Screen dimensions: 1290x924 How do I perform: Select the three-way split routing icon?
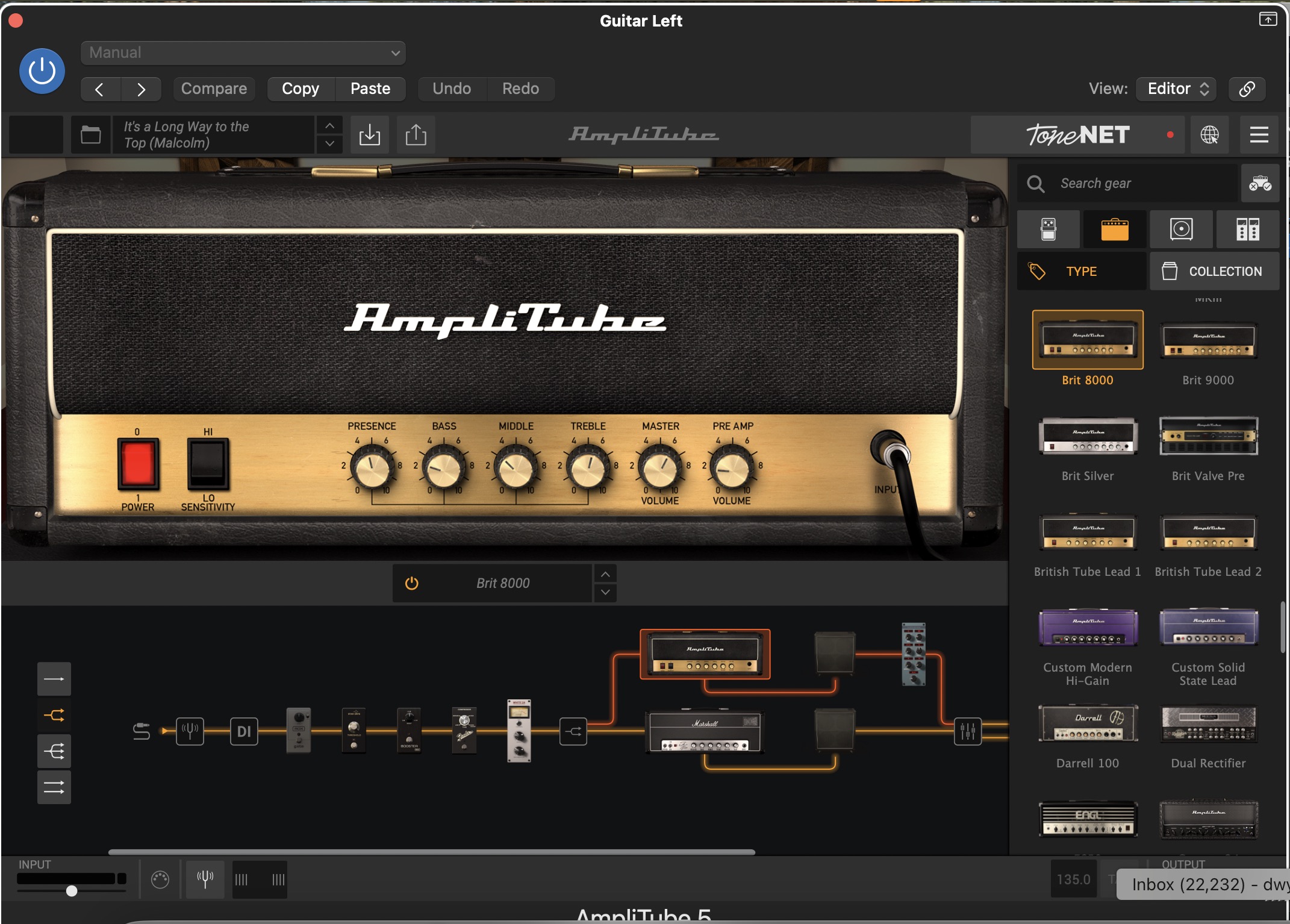coord(54,751)
